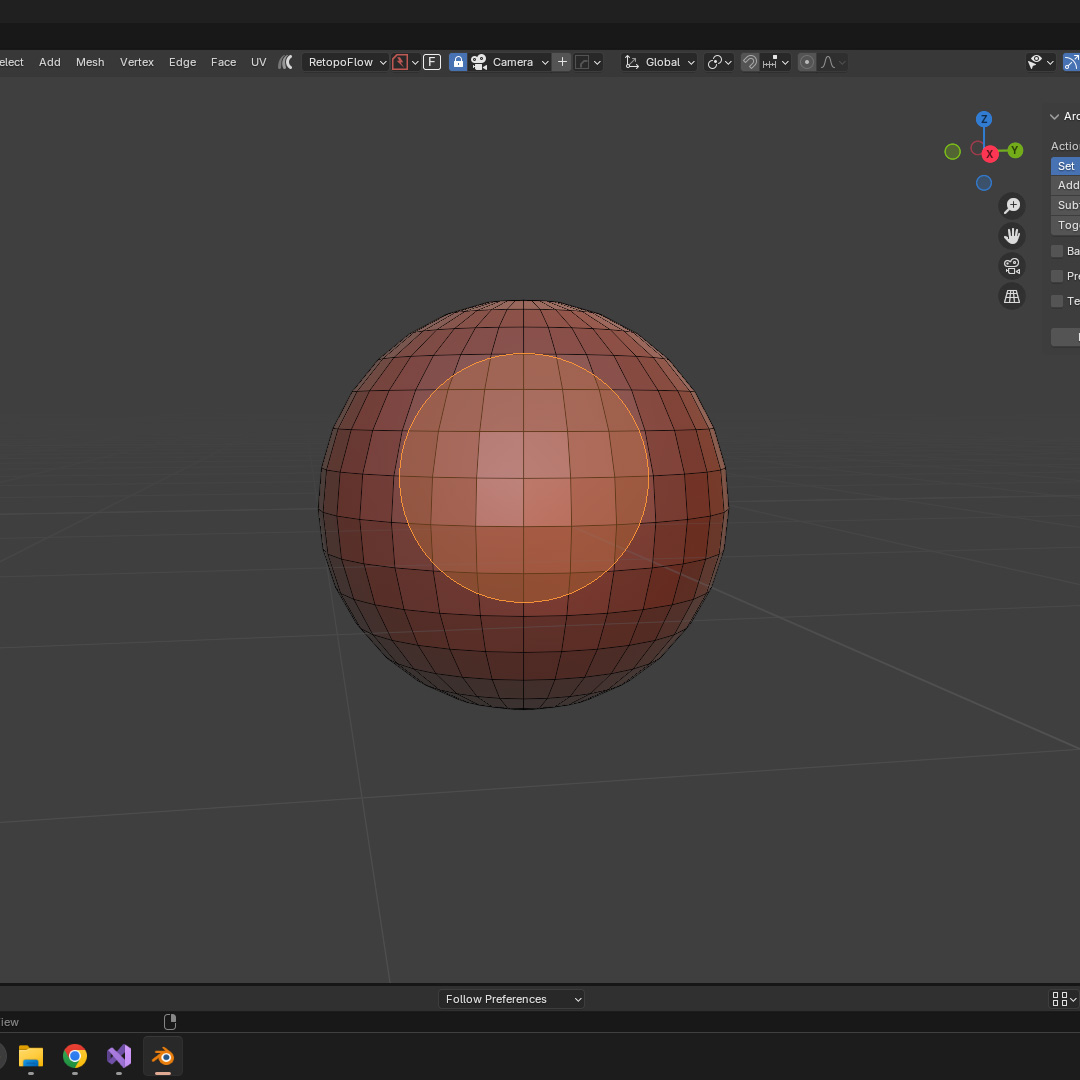Viewport: 1080px width, 1080px height.
Task: Open the Vertex menu
Action: coord(137,62)
